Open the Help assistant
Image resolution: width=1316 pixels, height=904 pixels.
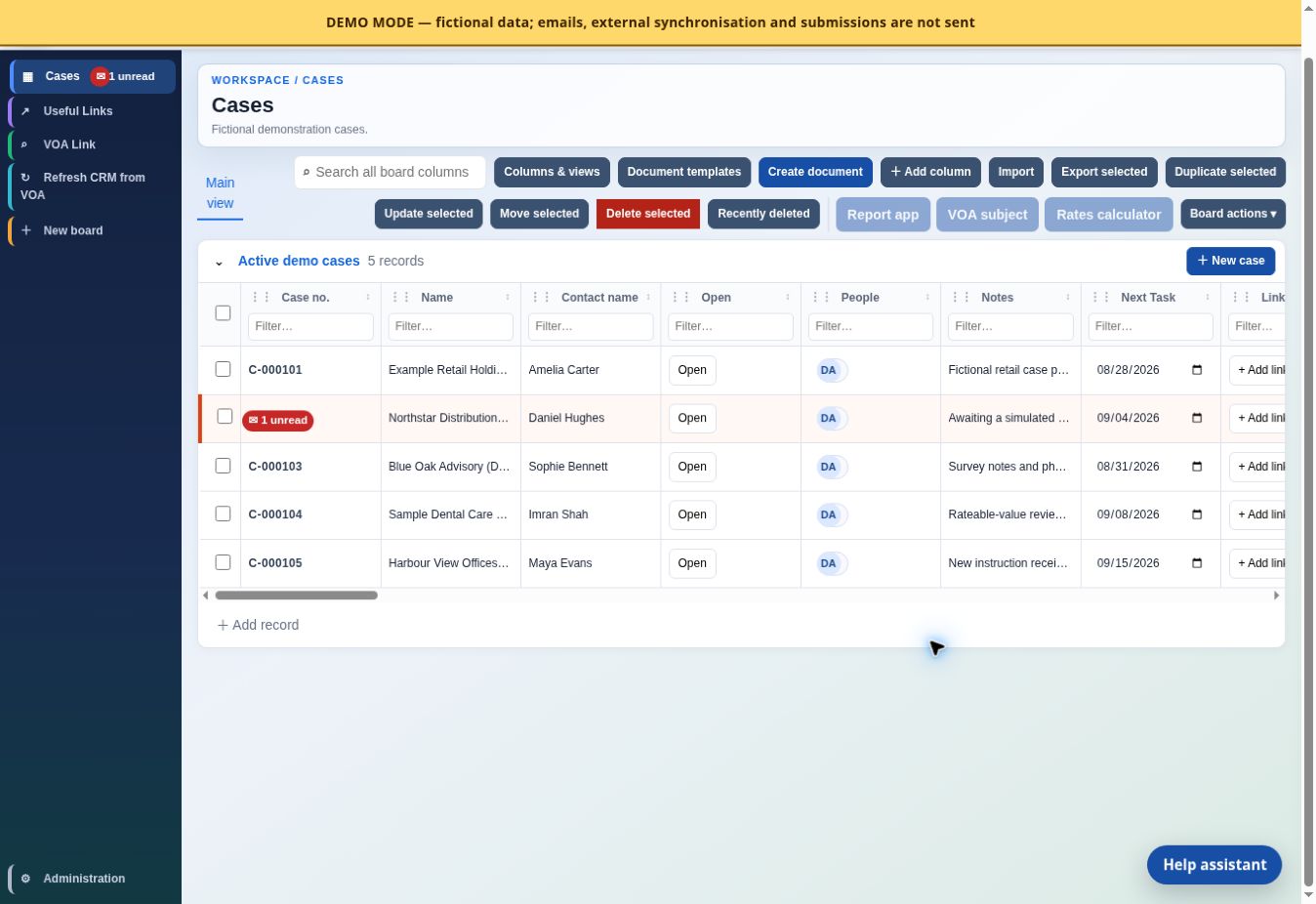pyautogui.click(x=1214, y=865)
